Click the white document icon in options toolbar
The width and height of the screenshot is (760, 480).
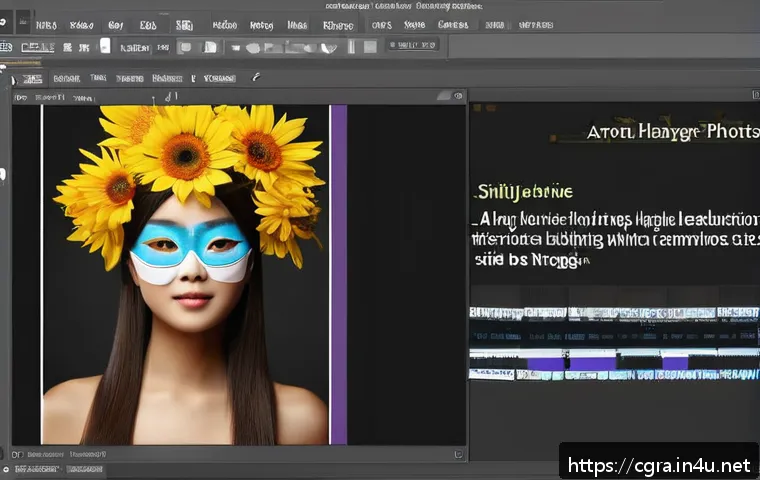[x=105, y=46]
